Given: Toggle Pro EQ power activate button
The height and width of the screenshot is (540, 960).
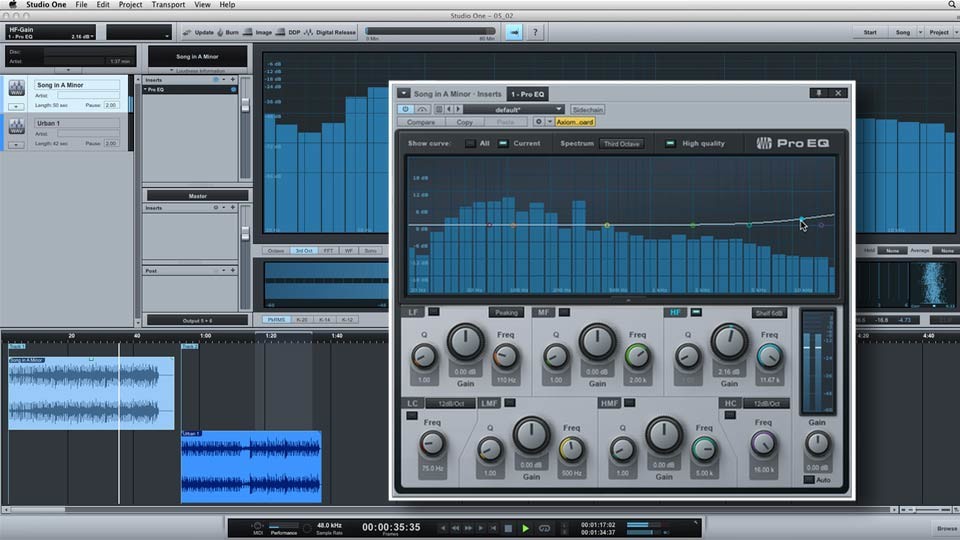Looking at the screenshot, I should (x=405, y=109).
